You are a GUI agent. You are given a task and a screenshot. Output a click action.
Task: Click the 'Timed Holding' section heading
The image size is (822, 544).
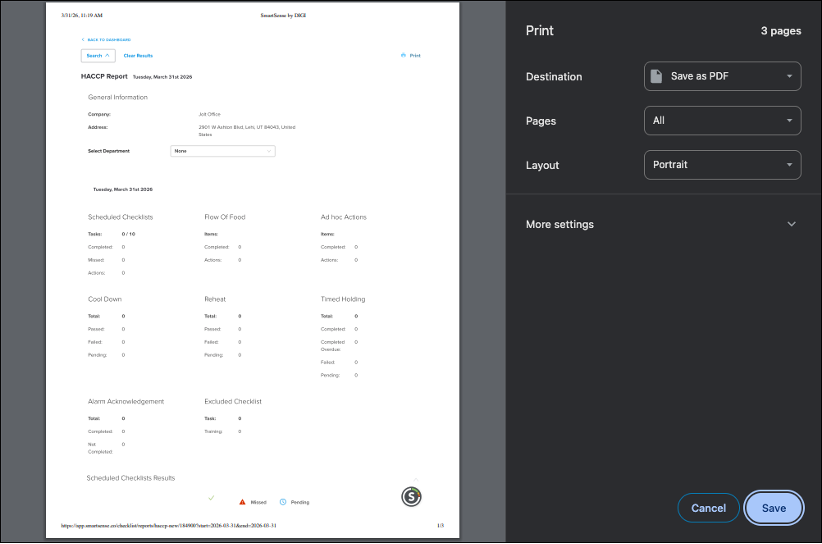coord(343,299)
